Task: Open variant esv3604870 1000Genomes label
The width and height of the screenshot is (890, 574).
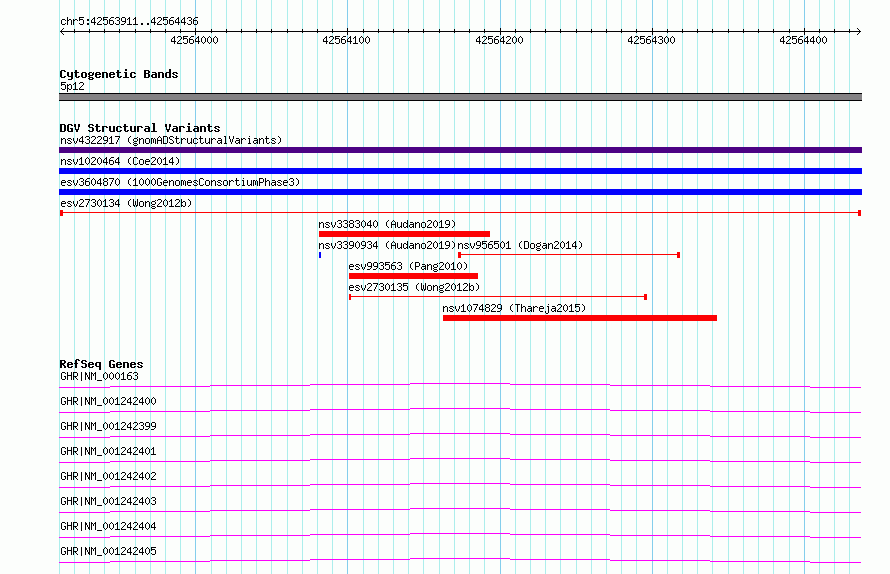Action: point(180,182)
